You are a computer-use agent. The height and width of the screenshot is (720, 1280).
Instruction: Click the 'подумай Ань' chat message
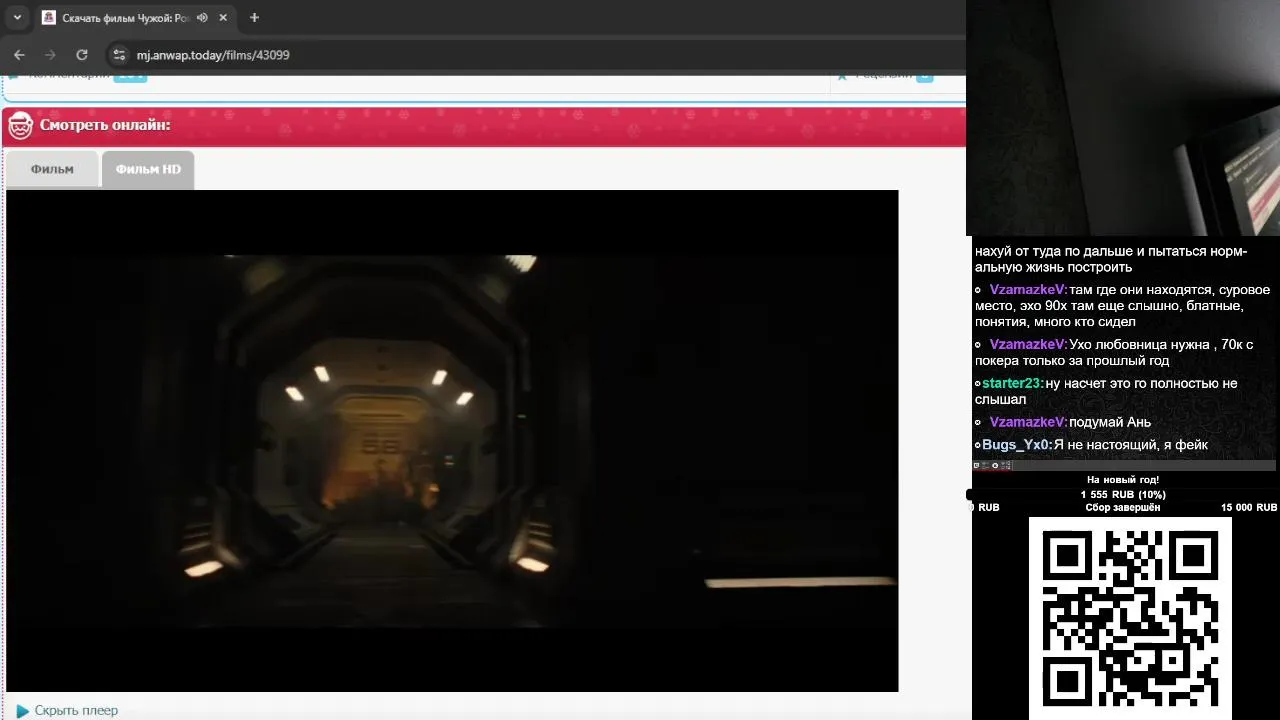(x=1110, y=422)
